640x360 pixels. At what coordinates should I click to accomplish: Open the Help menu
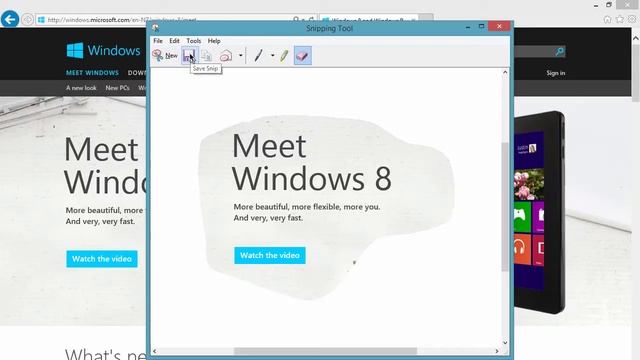click(214, 41)
